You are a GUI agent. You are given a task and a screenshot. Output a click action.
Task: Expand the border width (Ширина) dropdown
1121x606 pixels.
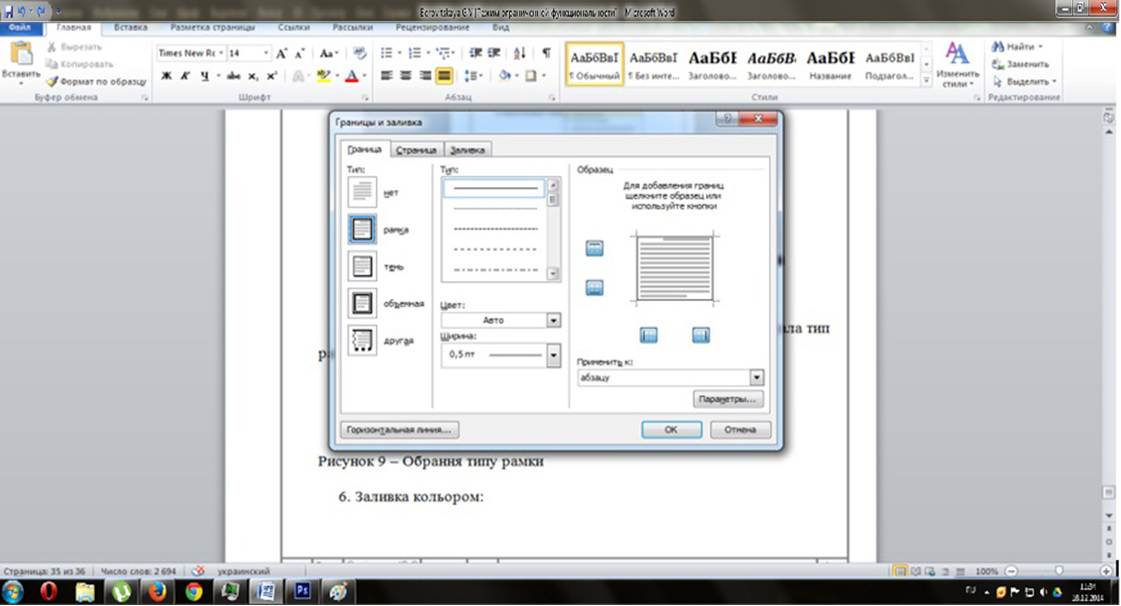pyautogui.click(x=553, y=354)
